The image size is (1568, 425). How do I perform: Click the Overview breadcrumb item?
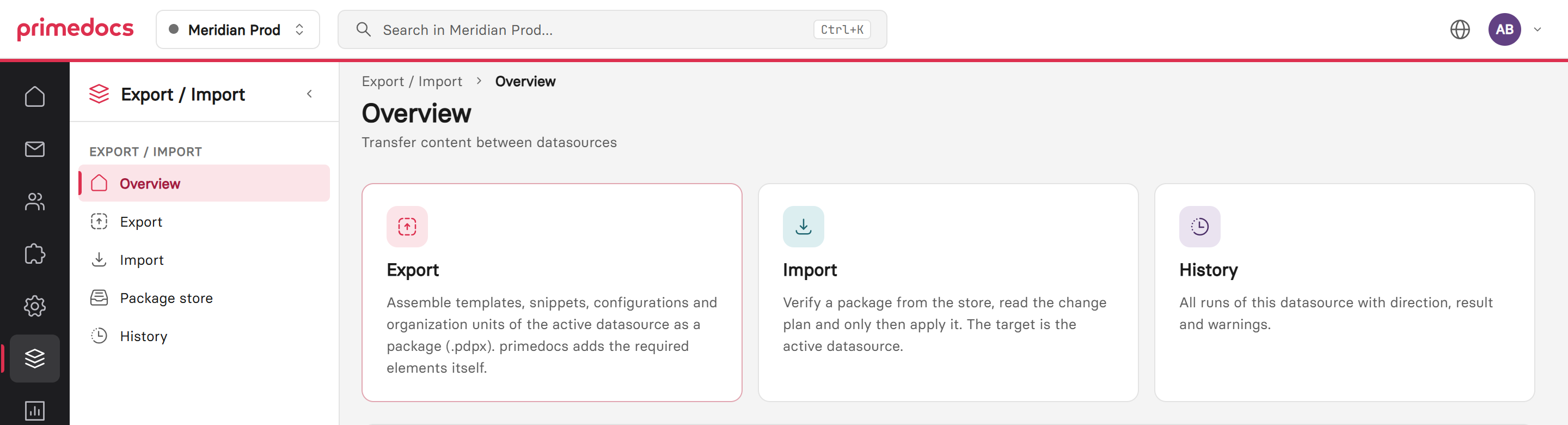(525, 82)
